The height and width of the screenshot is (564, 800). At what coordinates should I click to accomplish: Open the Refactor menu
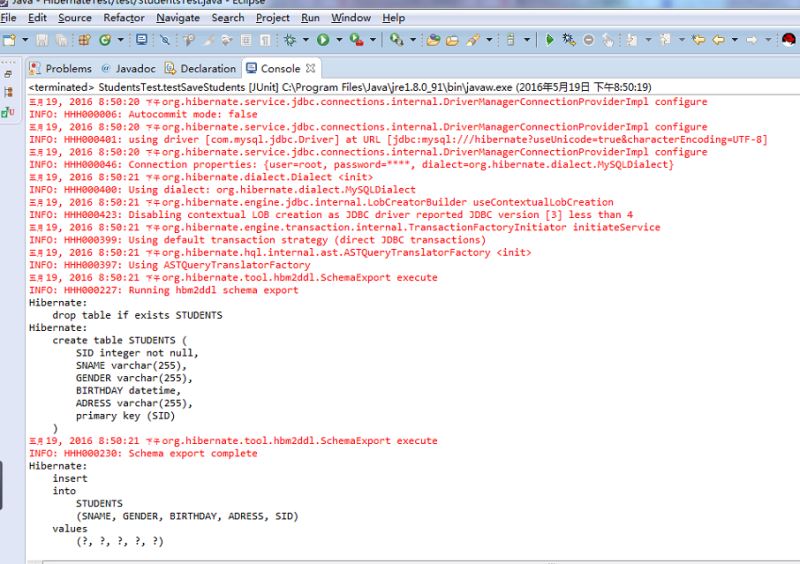[124, 18]
